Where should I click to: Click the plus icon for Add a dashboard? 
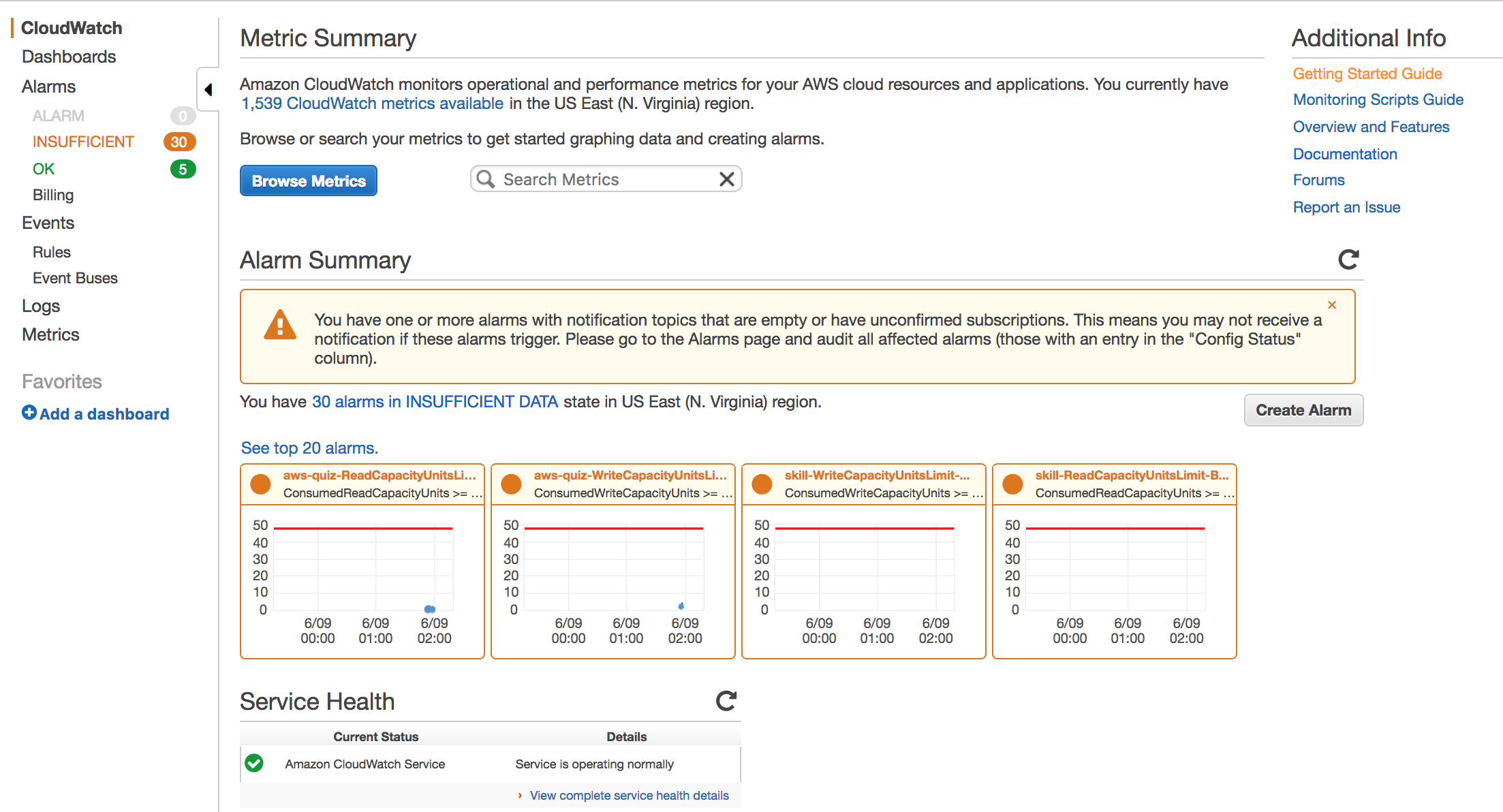[x=29, y=413]
